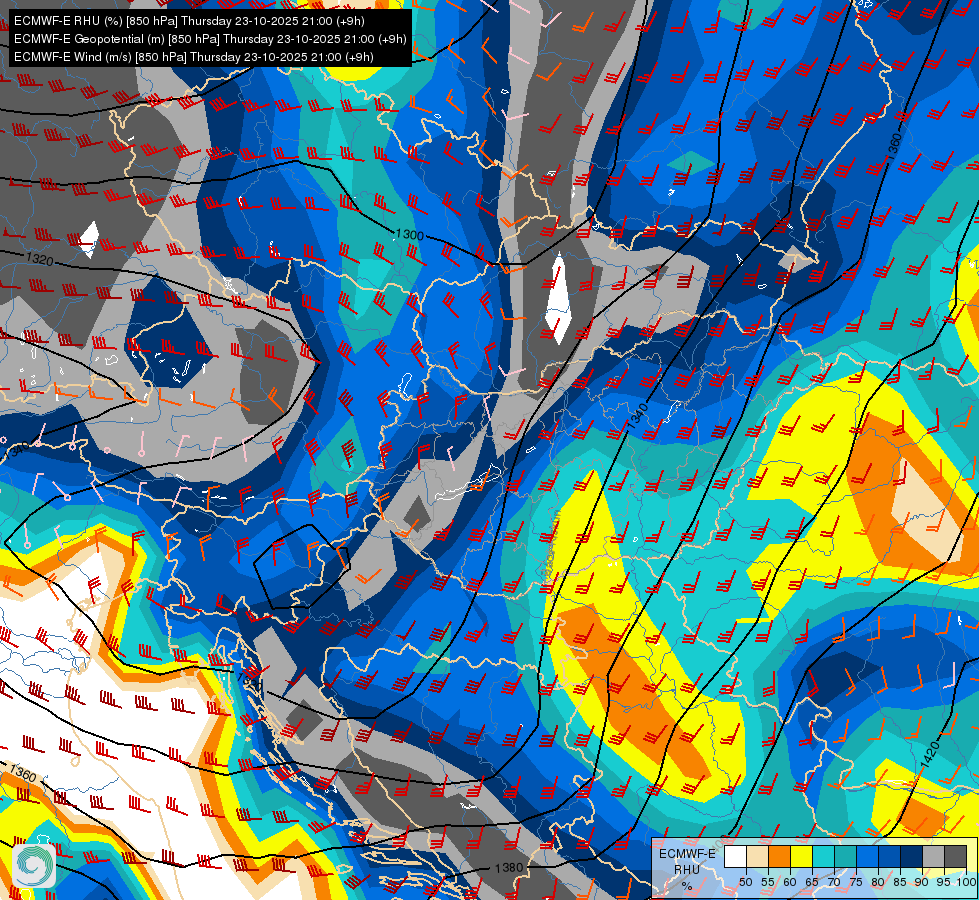Click the legend value 50
This screenshot has width=979, height=900.
(x=745, y=882)
